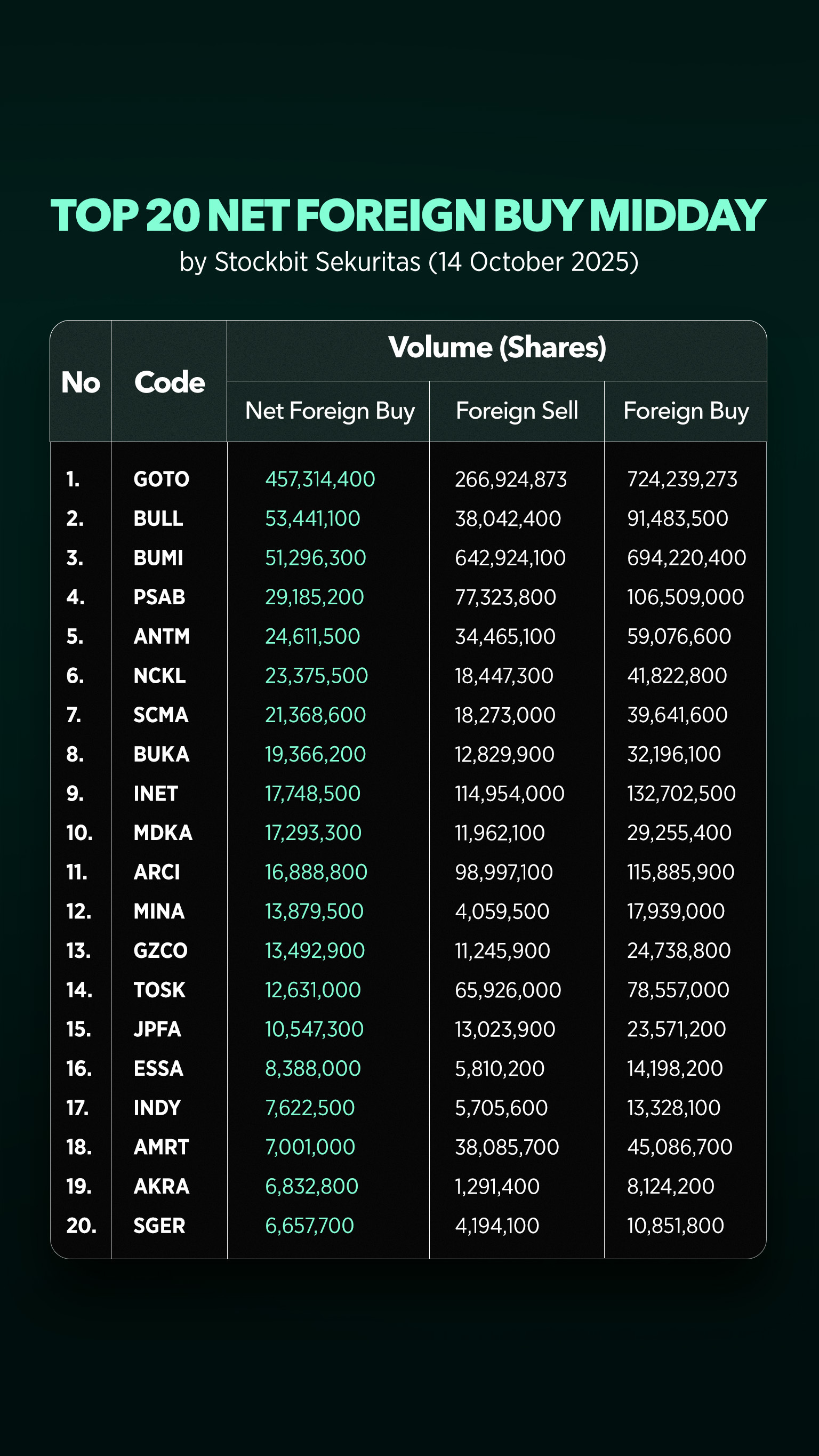
Task: Click PSAB foreign buy value 106,509,000
Action: point(685,597)
